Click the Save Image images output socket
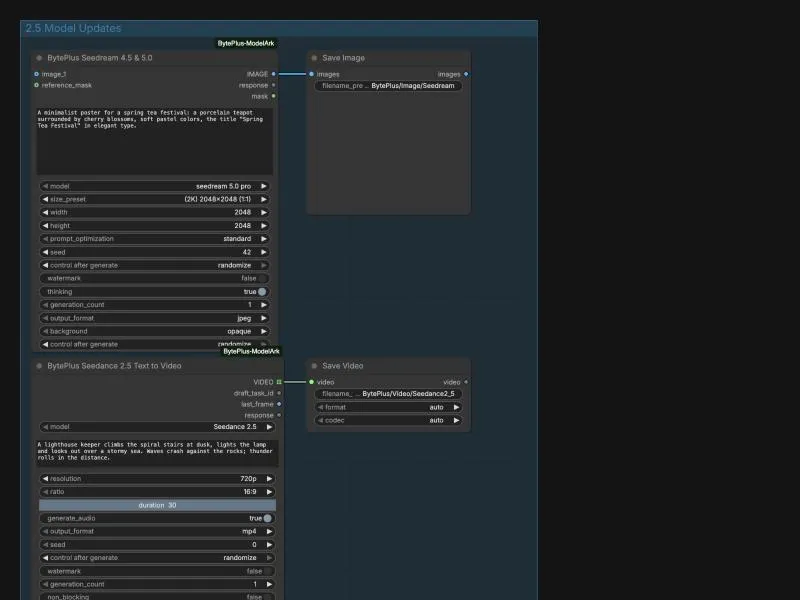 466,74
